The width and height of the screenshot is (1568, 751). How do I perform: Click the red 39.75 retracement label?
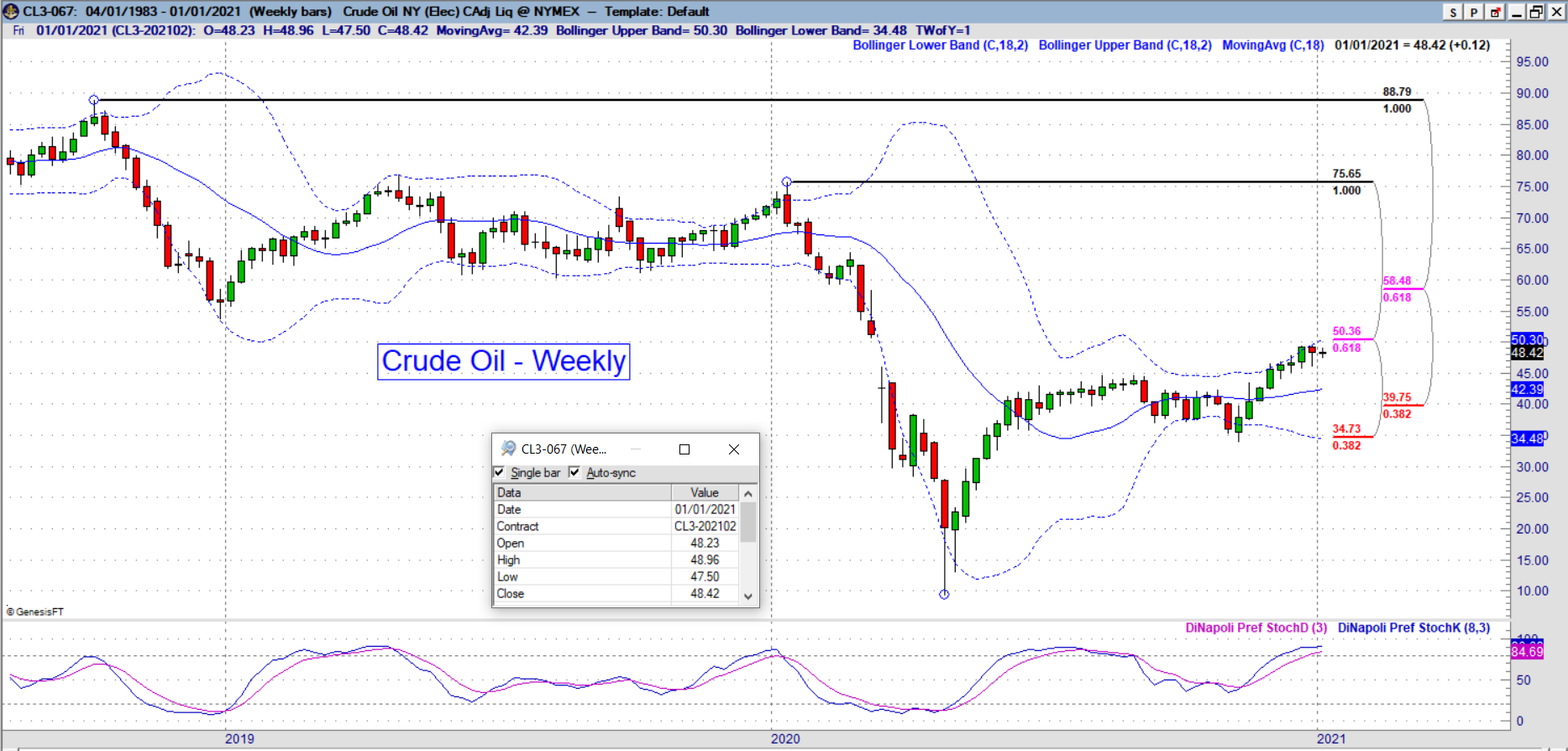coord(1397,397)
